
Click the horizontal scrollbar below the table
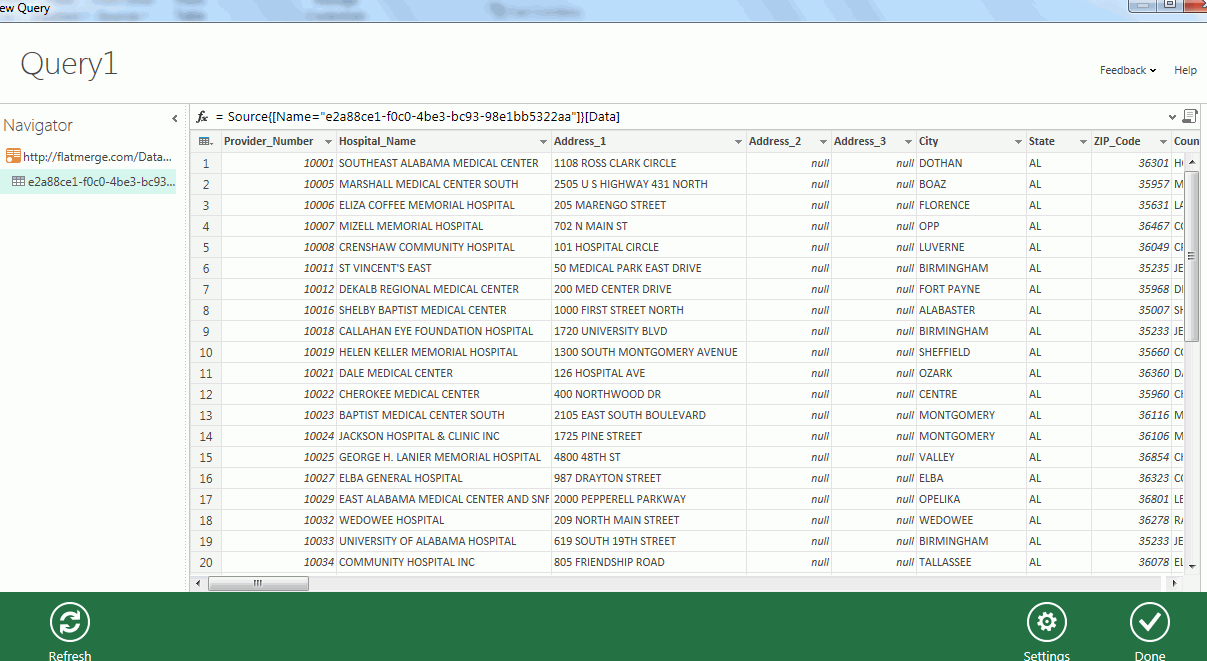click(258, 582)
